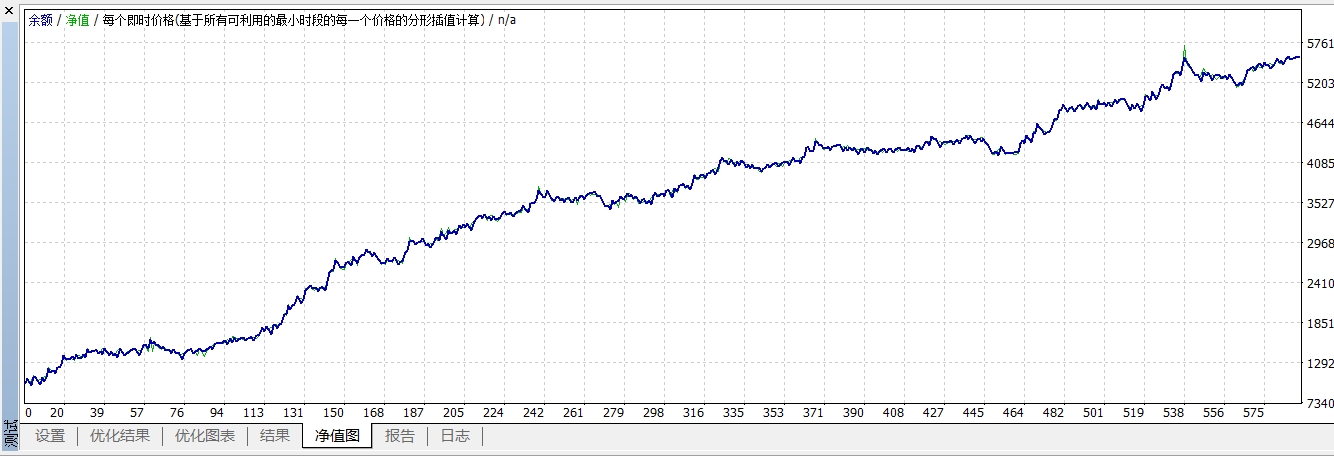Image resolution: width=1334 pixels, height=456 pixels.
Task: Click the 5761 value on the Y-axis
Action: (1320, 44)
